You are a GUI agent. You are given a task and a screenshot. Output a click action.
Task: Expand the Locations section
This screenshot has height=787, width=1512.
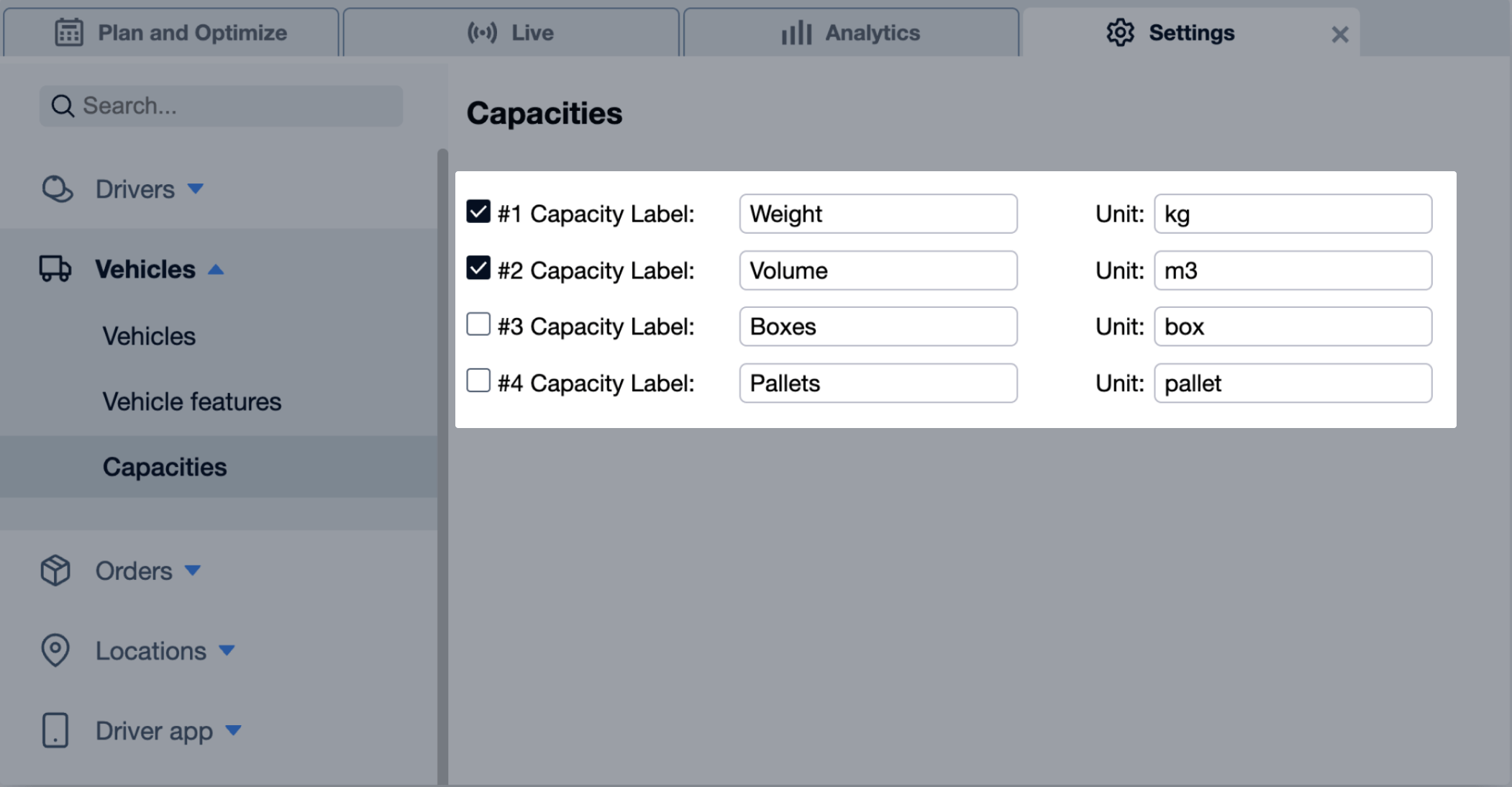coord(227,650)
